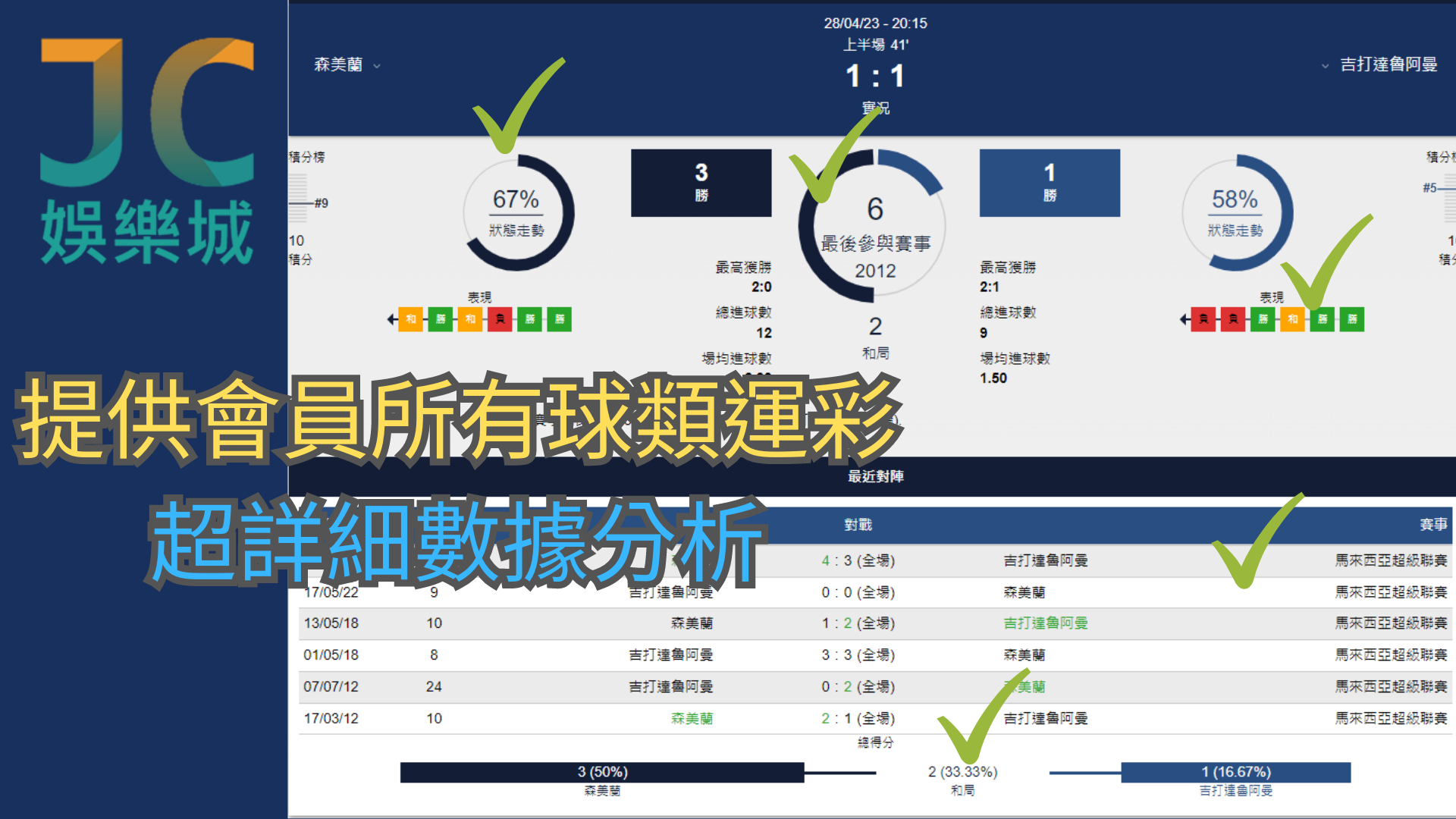
Task: Select the orange 和 badge in 吉打達魯阿曼's form row
Action: pos(1293,319)
